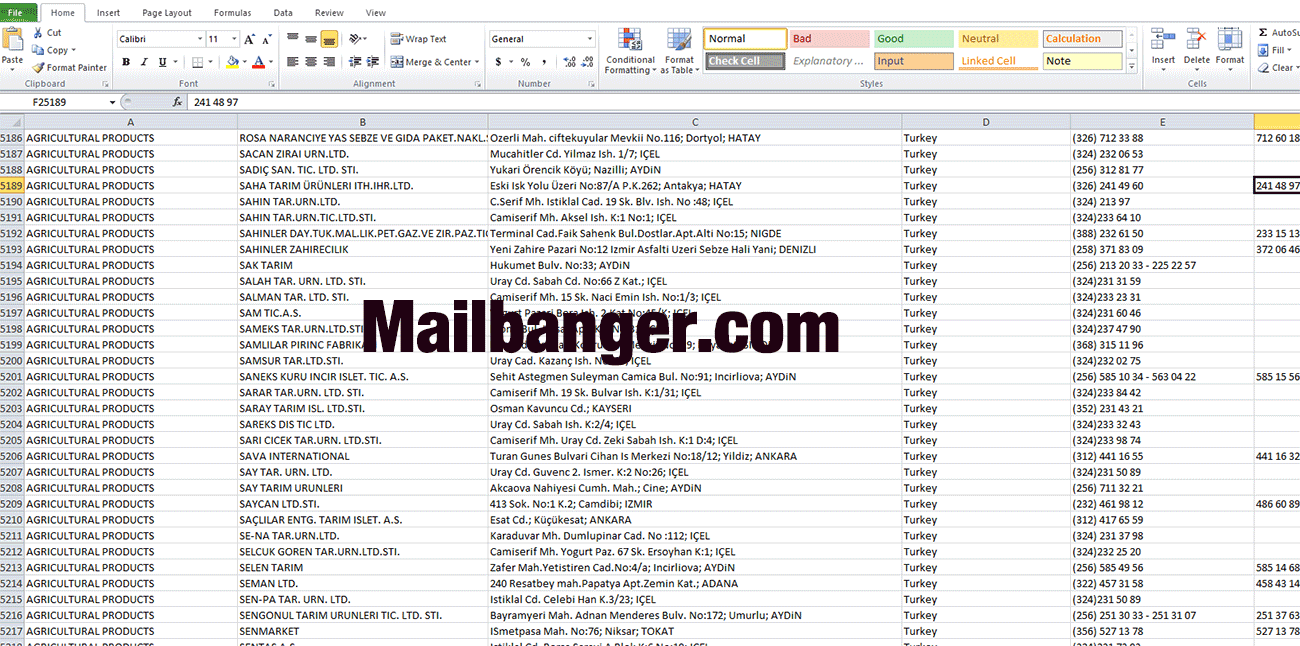This screenshot has width=1300, height=646.
Task: Increase font size with the large A icon
Action: click(x=250, y=39)
